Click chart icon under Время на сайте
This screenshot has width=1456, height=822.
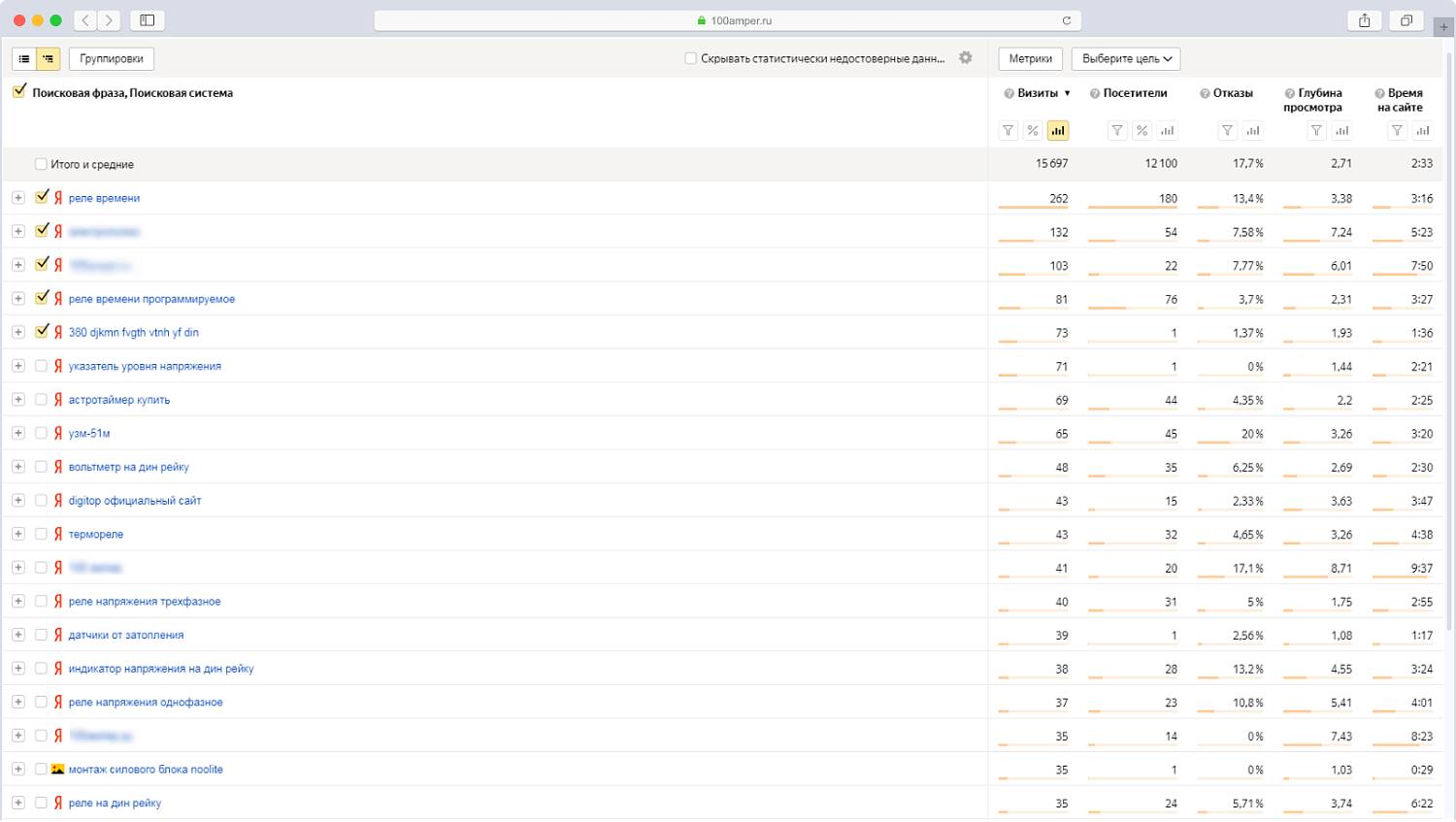click(1422, 130)
